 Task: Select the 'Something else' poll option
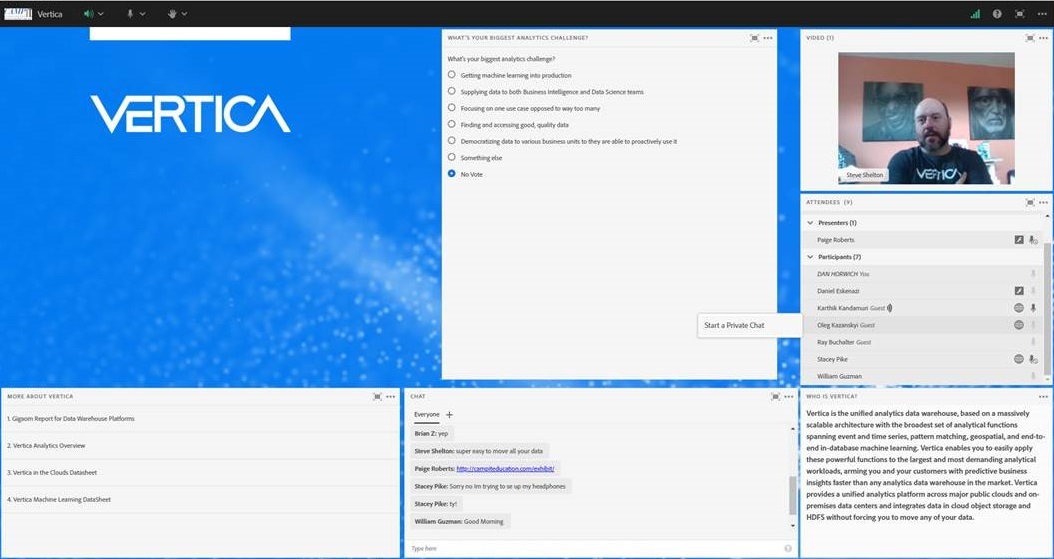click(452, 157)
